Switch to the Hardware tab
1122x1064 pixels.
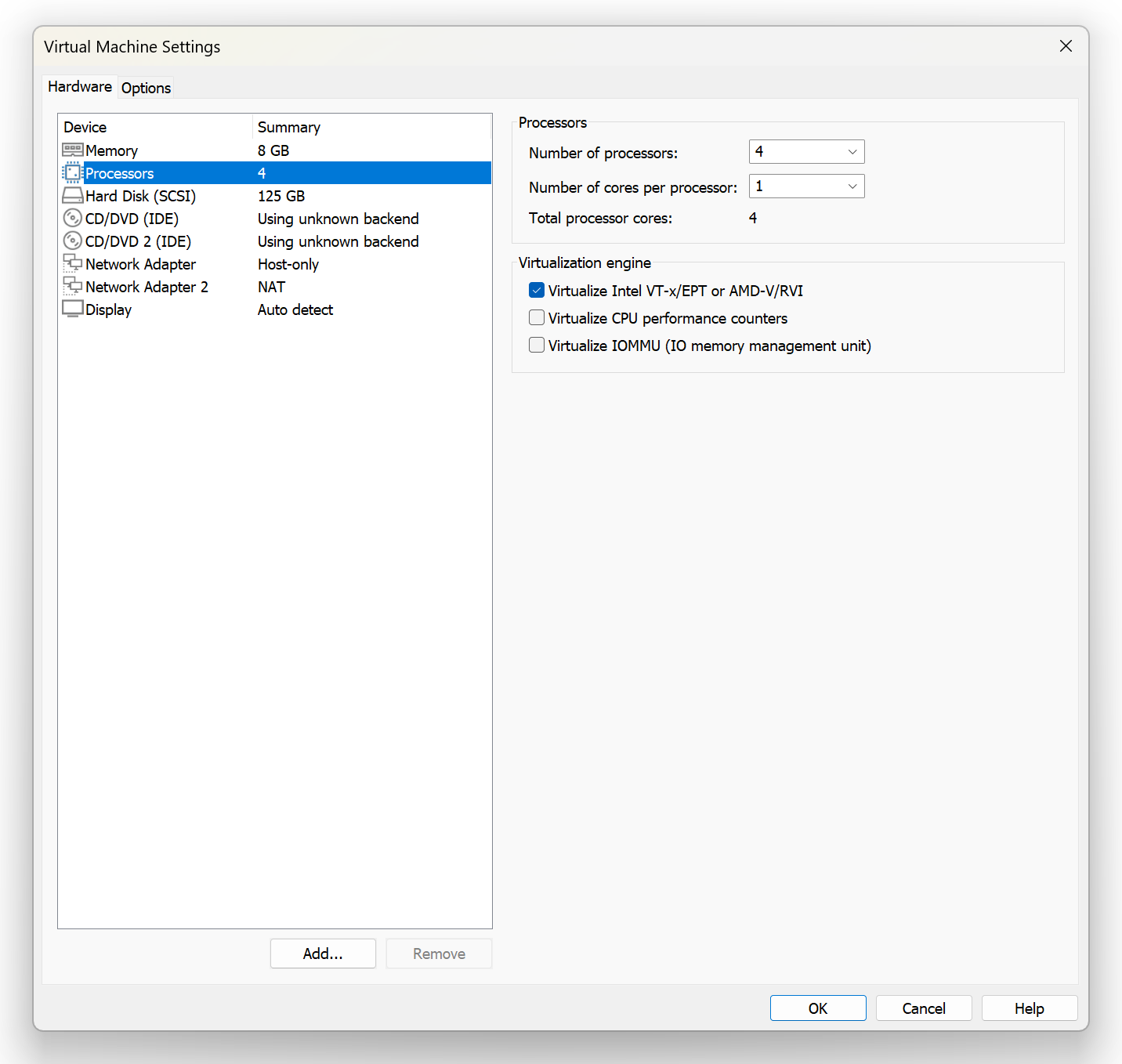(80, 87)
